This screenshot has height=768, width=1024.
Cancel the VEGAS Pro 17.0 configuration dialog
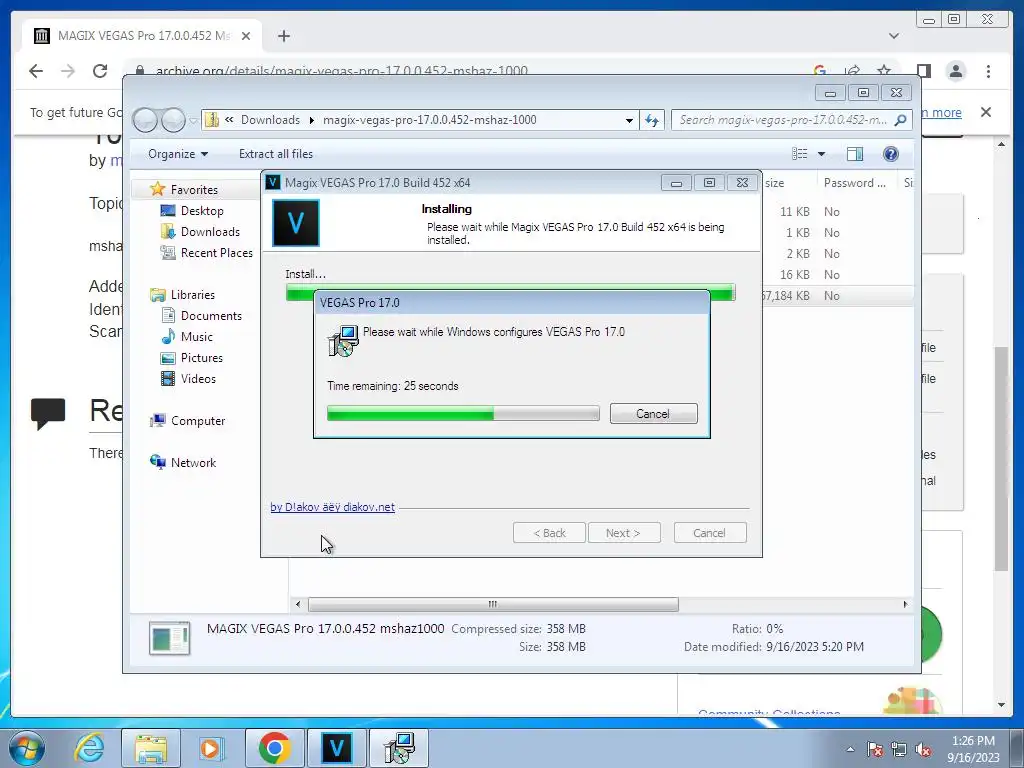pos(653,413)
